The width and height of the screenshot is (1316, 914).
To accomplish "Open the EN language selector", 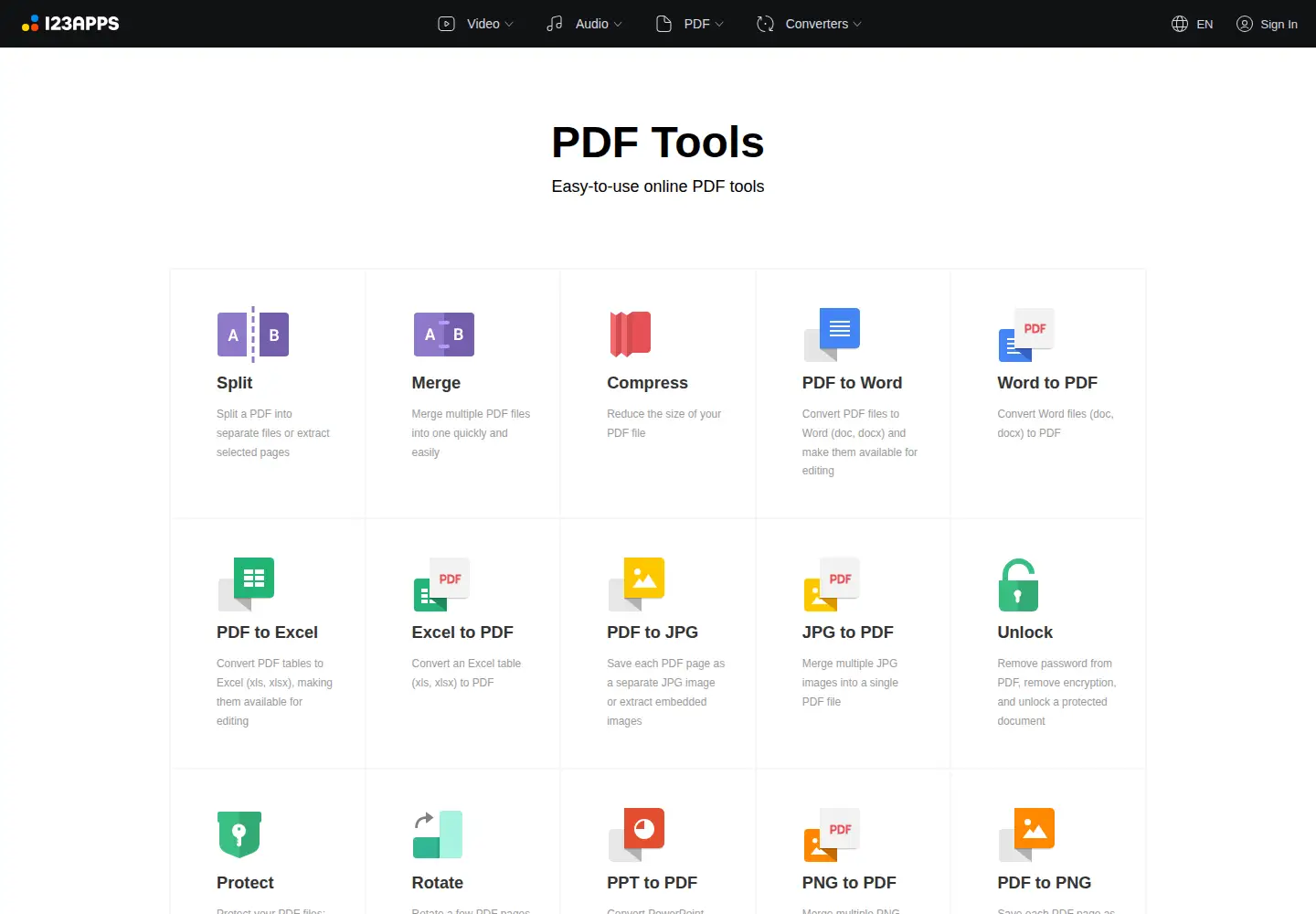I will (x=1193, y=24).
